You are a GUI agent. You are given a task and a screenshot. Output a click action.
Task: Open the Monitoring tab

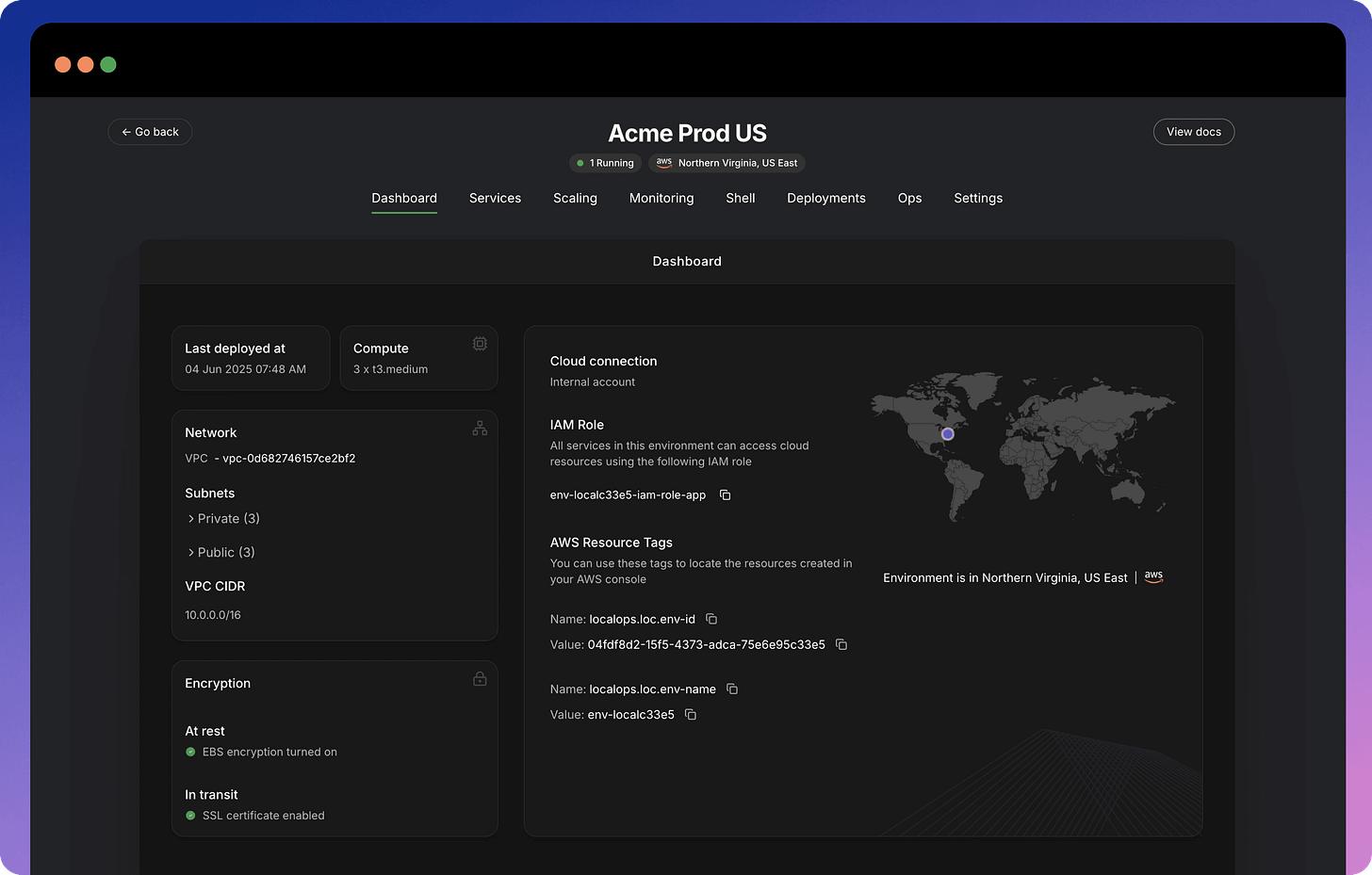(661, 199)
